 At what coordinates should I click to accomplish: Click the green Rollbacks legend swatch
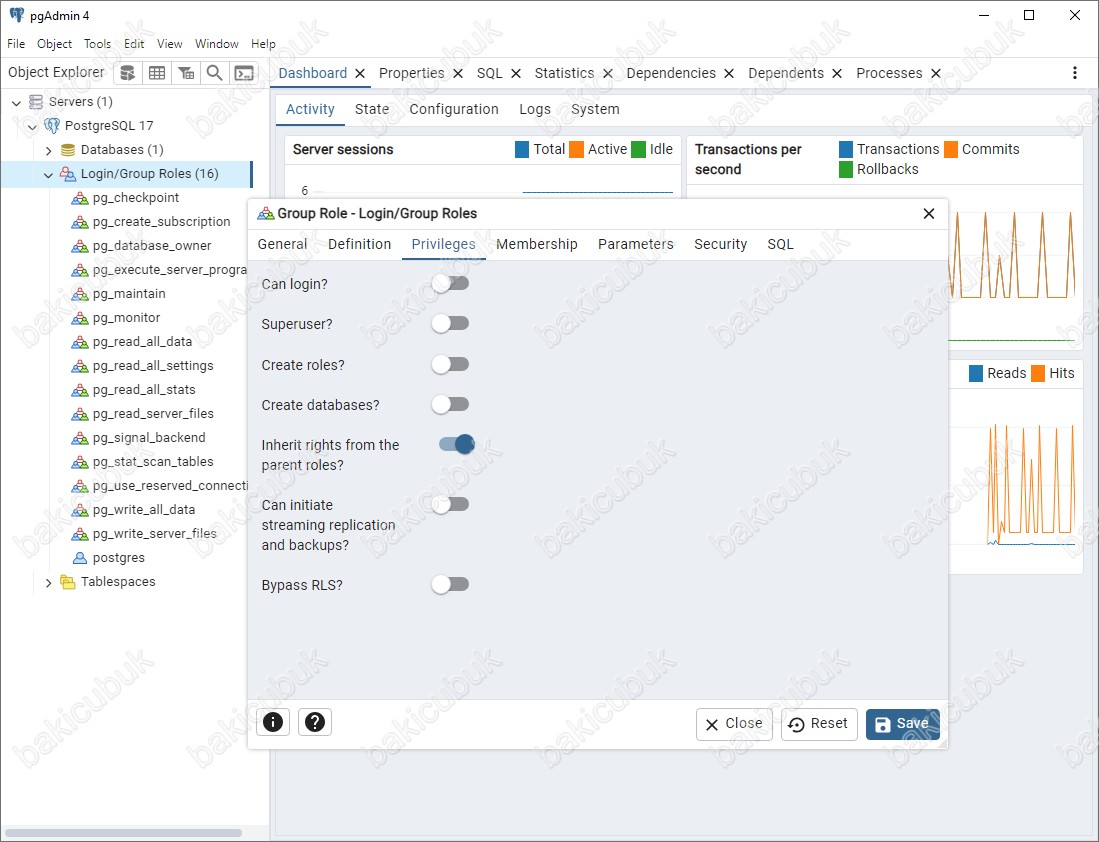[846, 170]
